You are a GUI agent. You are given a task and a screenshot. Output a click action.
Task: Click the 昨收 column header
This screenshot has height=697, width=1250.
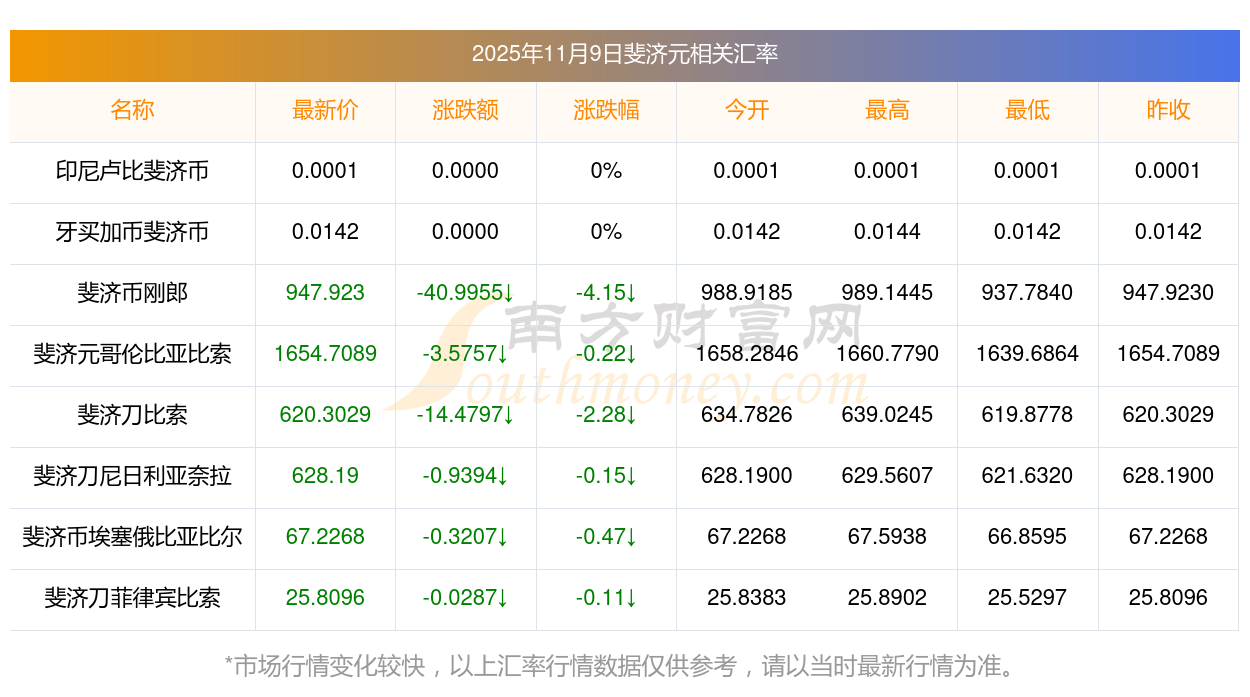pyautogui.click(x=1168, y=110)
